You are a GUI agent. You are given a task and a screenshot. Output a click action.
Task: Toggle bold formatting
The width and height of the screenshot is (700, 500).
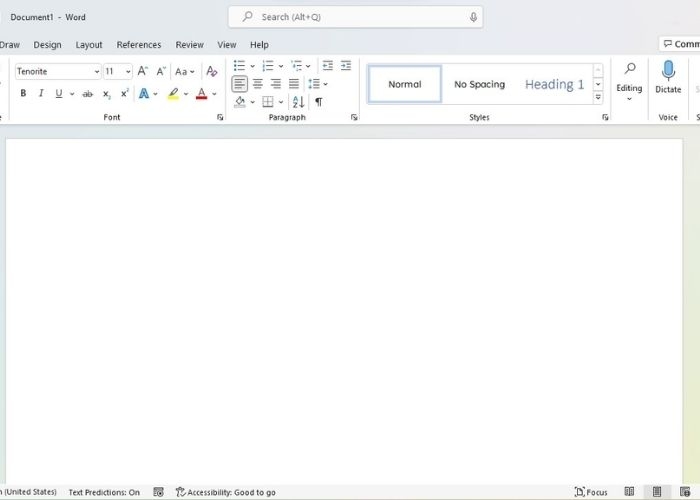(x=23, y=94)
